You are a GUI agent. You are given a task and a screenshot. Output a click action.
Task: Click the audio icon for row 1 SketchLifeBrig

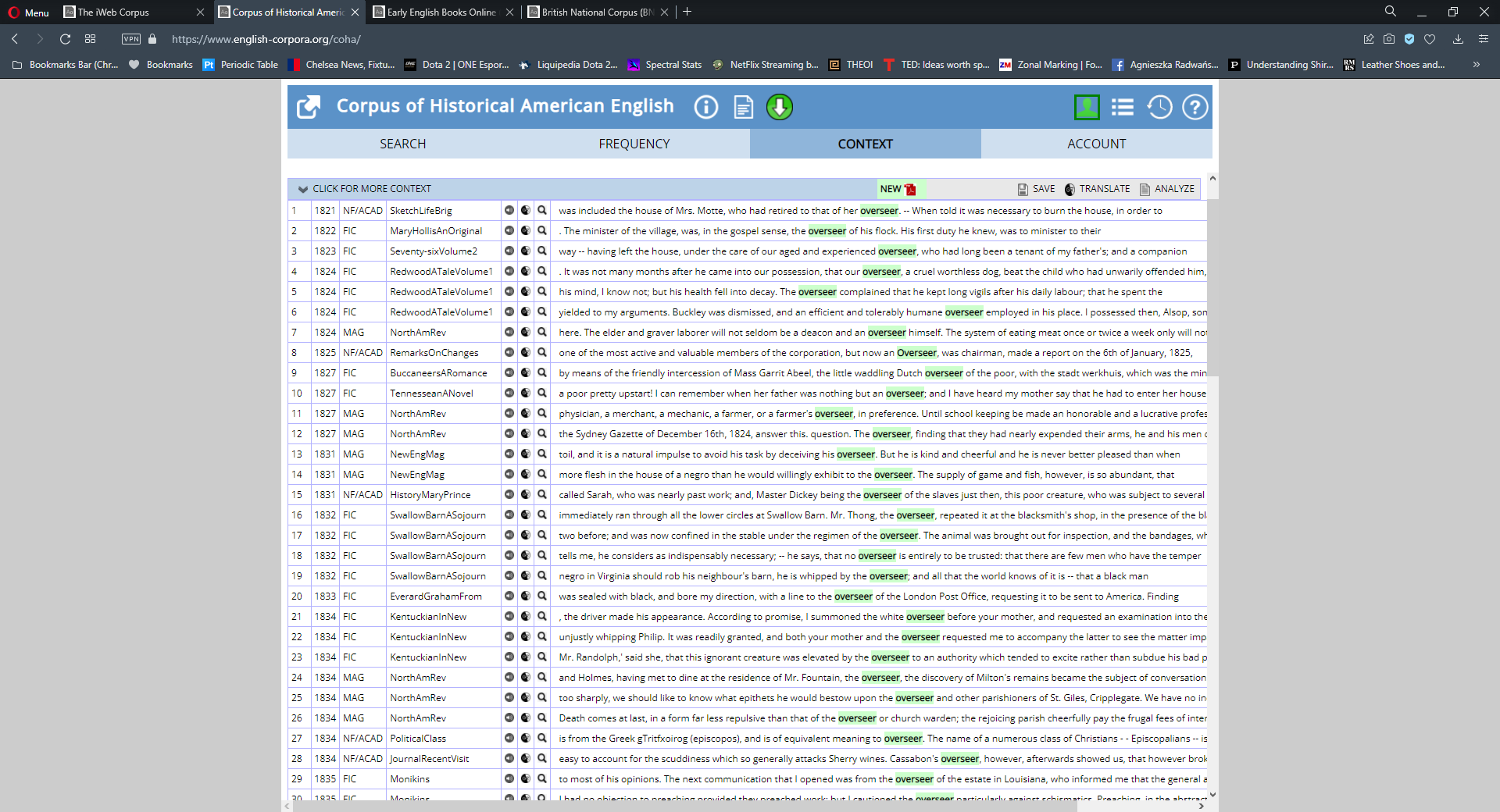(509, 210)
